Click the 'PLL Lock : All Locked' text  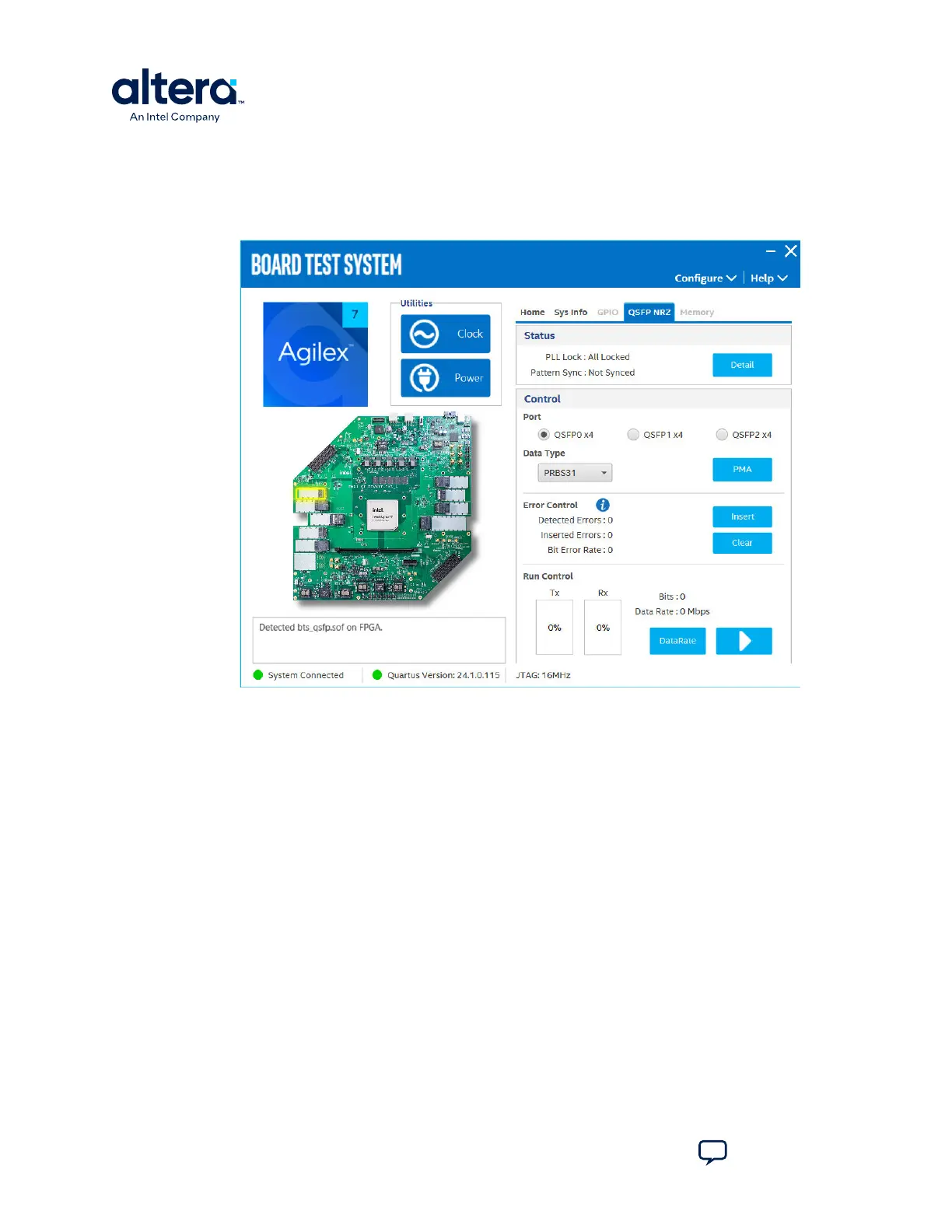coord(587,357)
